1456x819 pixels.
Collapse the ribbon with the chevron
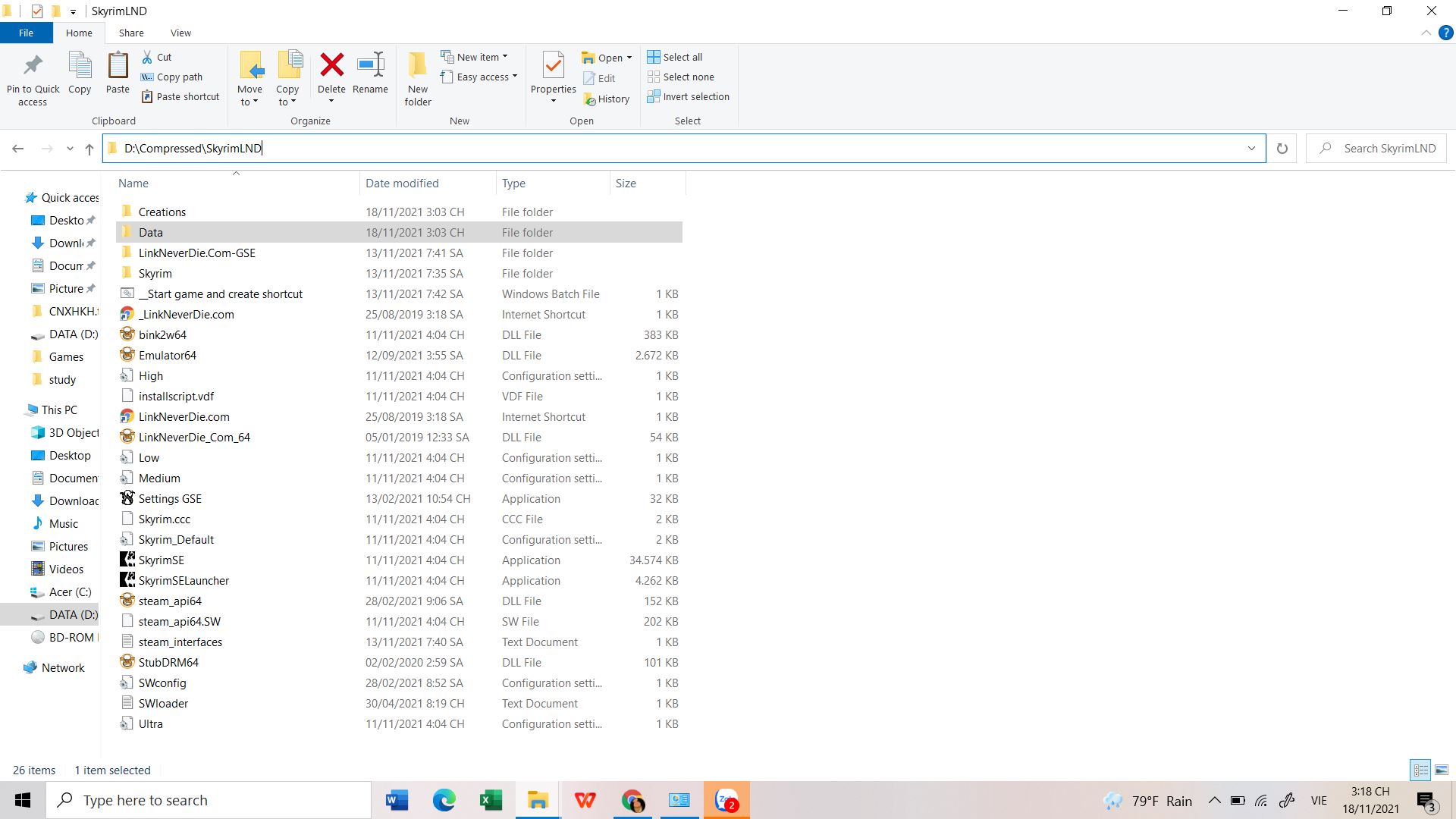(x=1426, y=33)
